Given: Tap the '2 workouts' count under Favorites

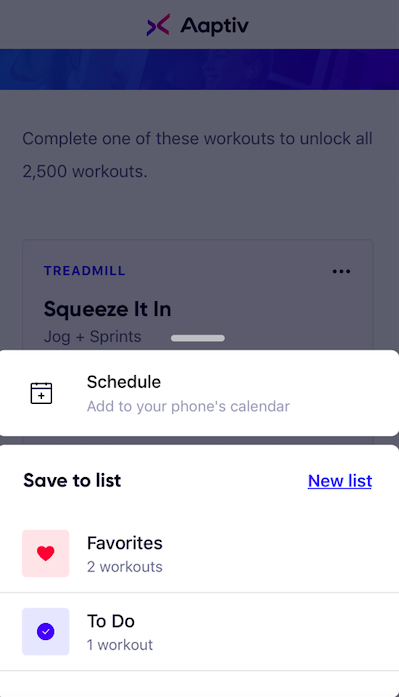Looking at the screenshot, I should (125, 567).
